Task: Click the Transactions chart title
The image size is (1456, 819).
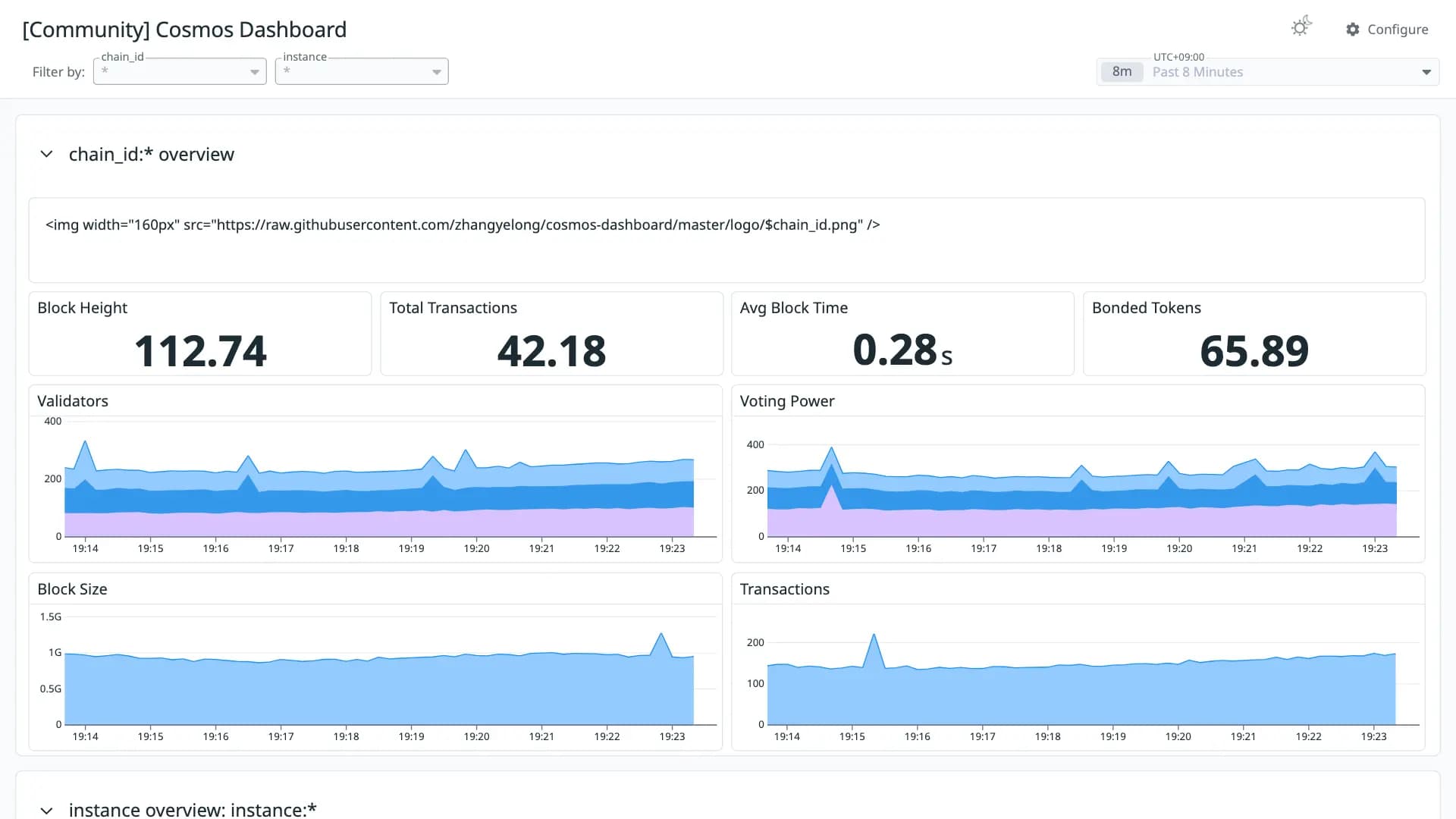Action: click(x=785, y=589)
